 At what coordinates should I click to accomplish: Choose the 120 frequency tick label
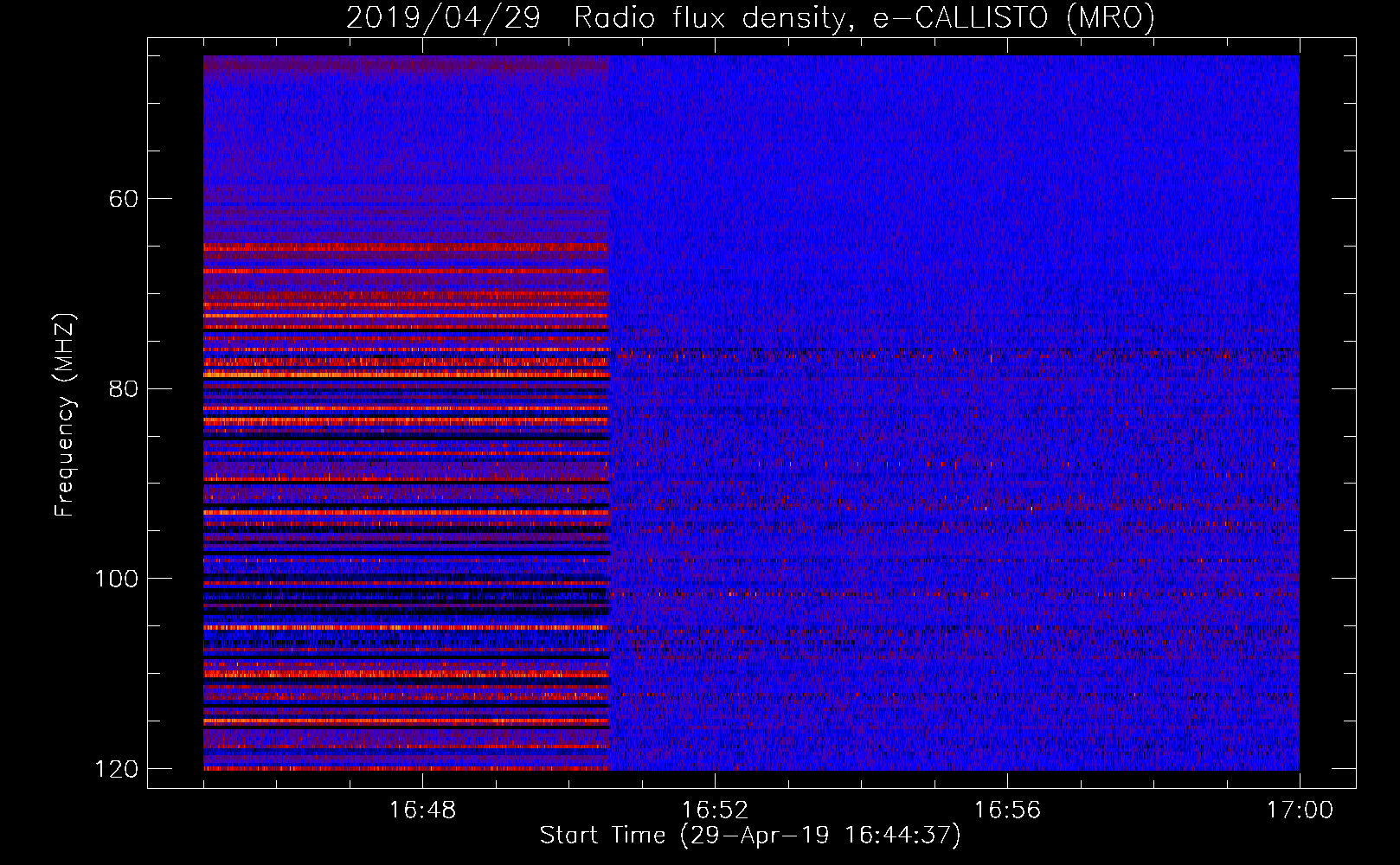pyautogui.click(x=116, y=769)
